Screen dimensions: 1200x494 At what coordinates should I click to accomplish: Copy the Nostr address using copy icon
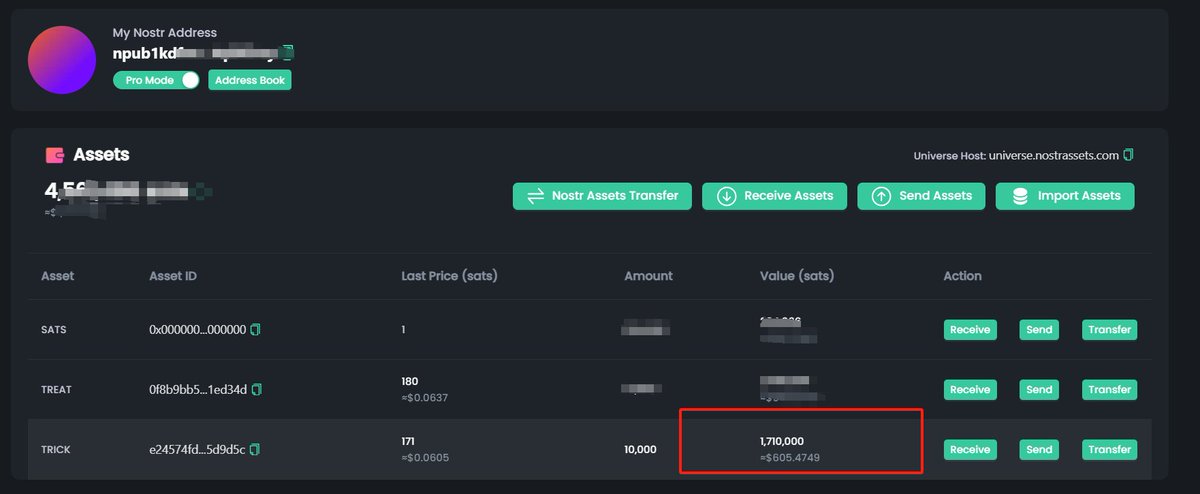click(x=288, y=52)
